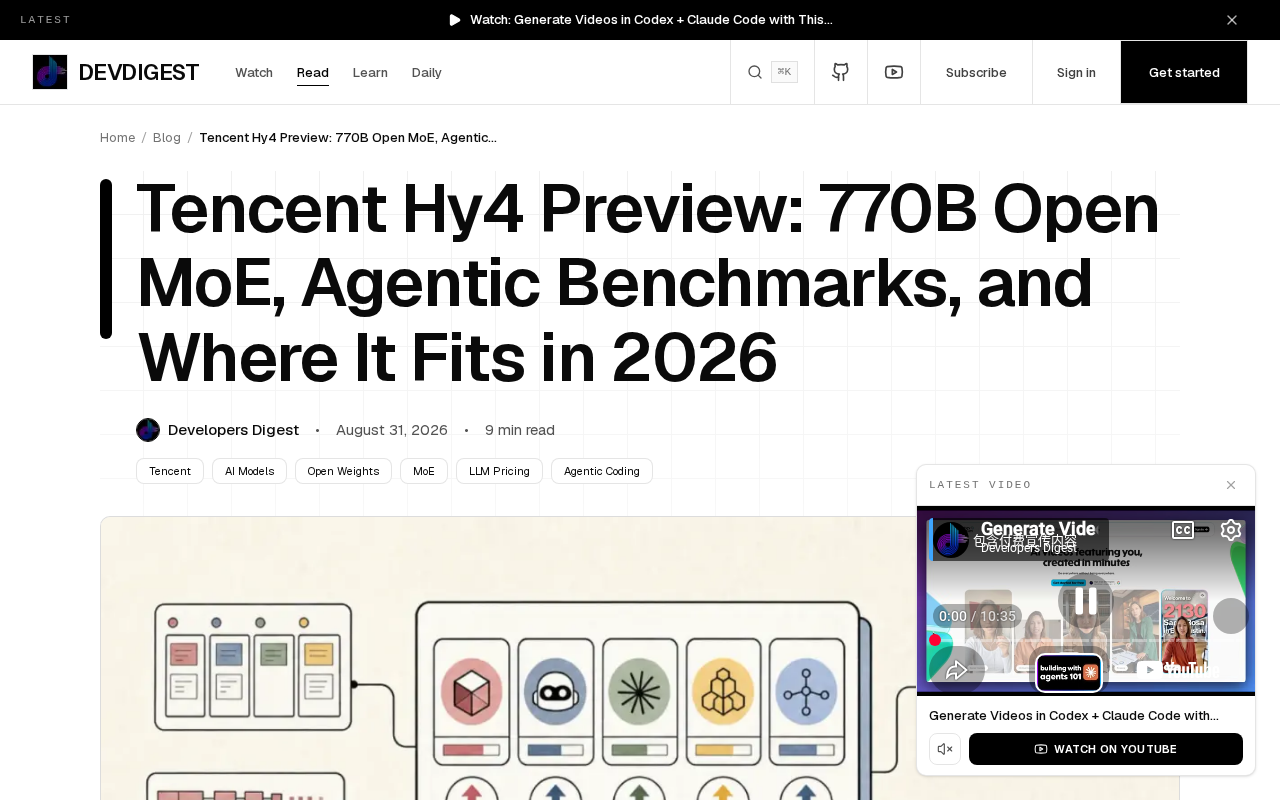Open the YouTube logo in player
The width and height of the screenshot is (1280, 800).
[x=1180, y=668]
